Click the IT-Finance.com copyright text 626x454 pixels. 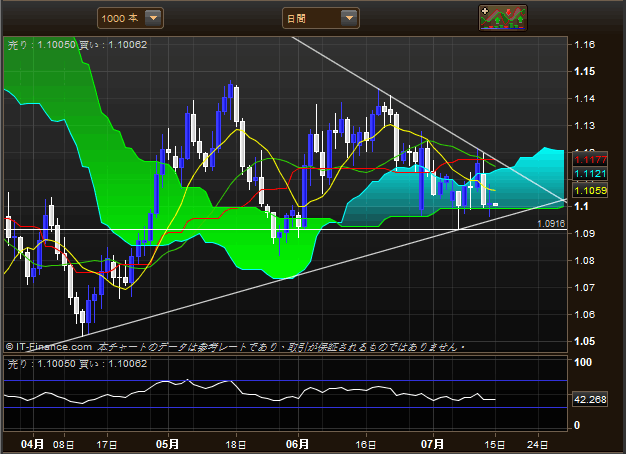49,347
